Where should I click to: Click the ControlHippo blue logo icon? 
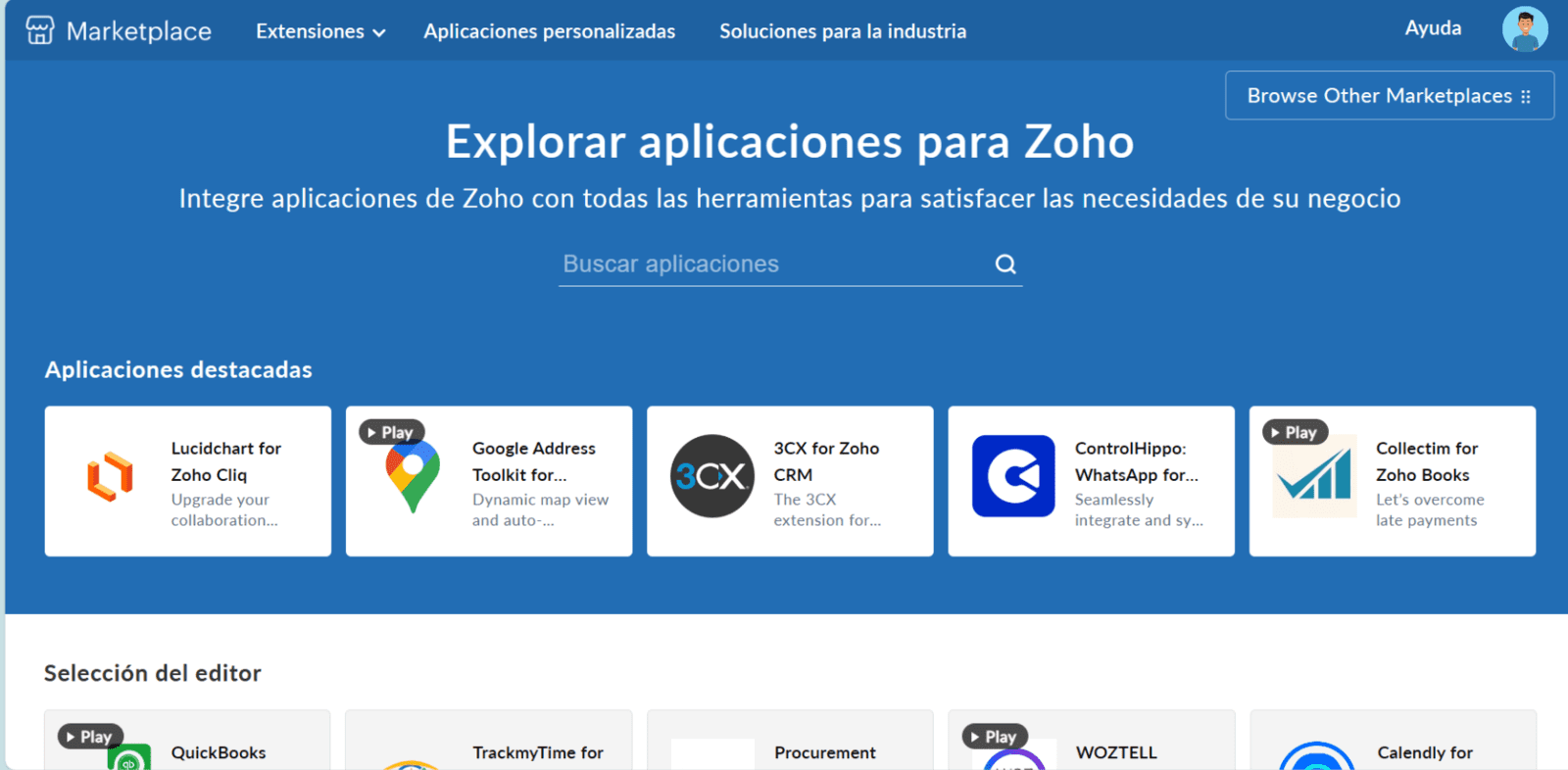[x=1013, y=476]
